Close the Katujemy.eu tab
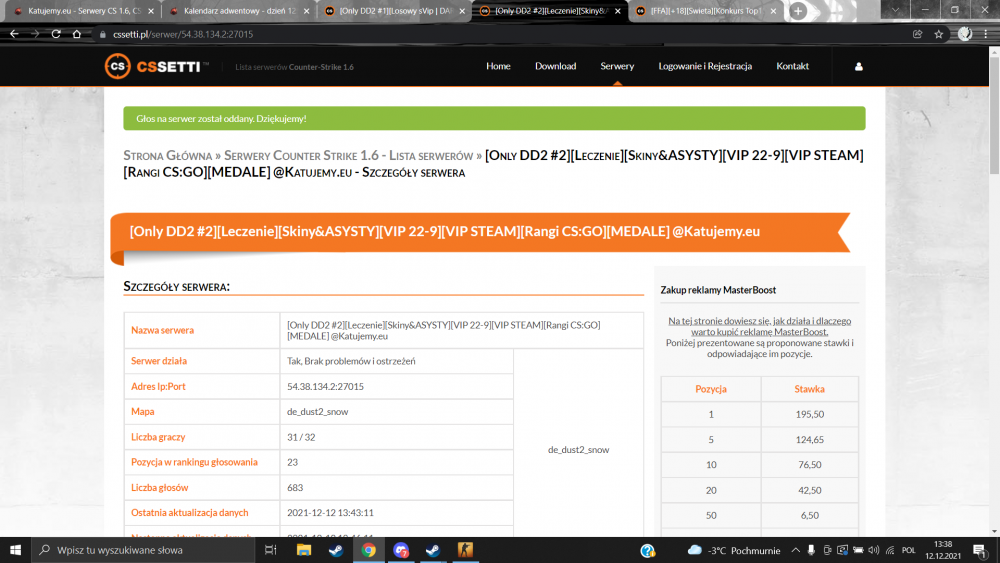1000x563 pixels. pos(151,11)
